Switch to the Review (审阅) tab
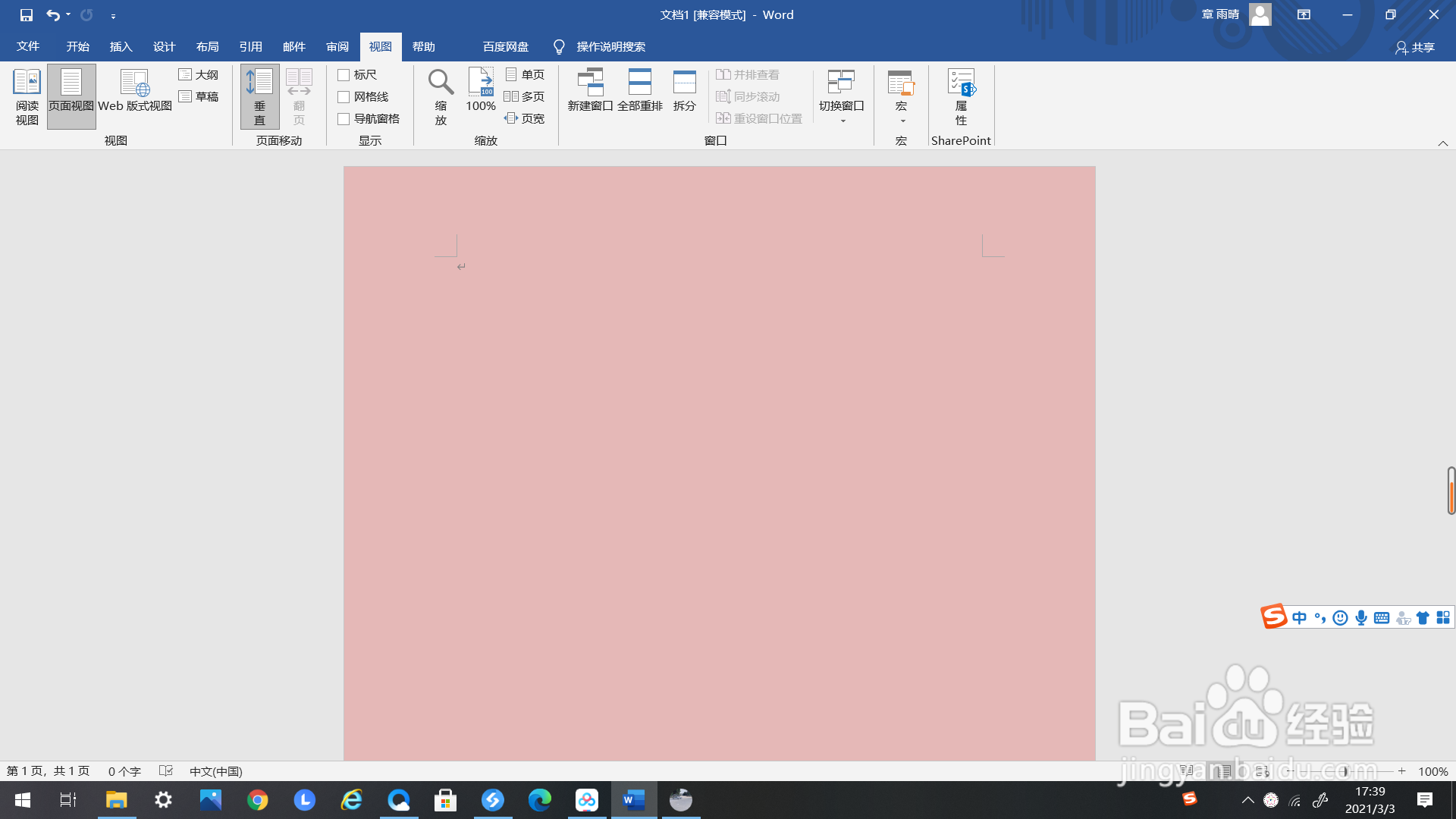The image size is (1456, 819). 337,47
